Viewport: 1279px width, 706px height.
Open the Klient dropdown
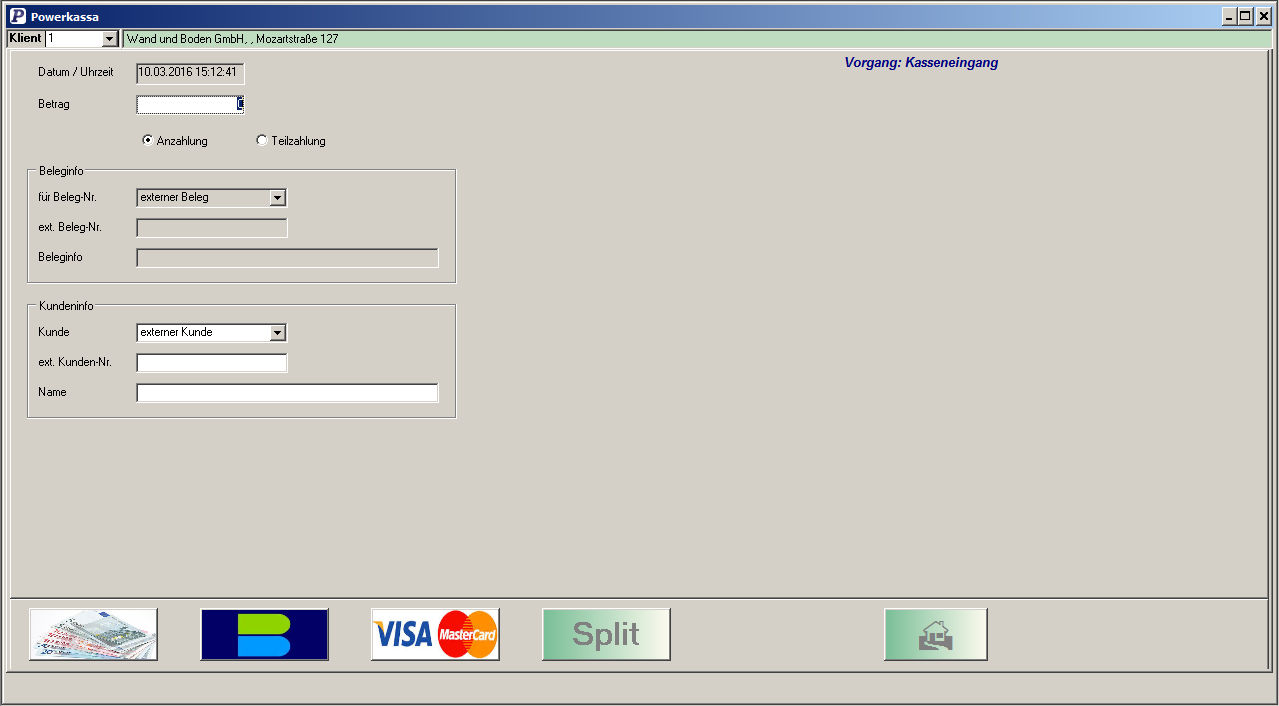click(110, 39)
